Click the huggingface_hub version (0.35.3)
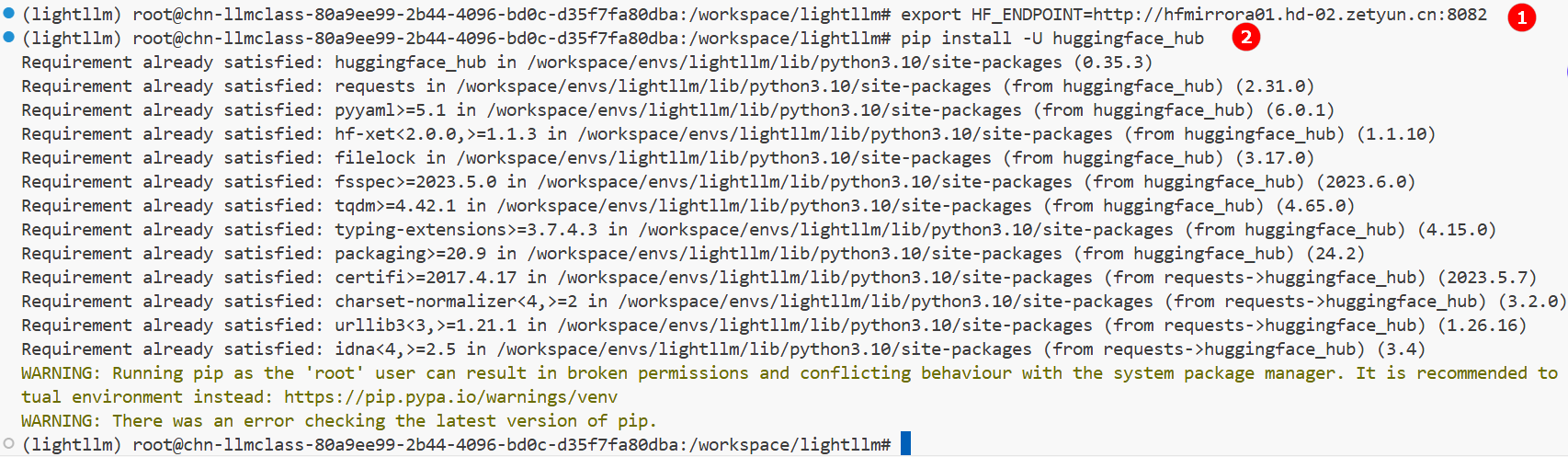The image size is (1568, 457). (x=1113, y=63)
